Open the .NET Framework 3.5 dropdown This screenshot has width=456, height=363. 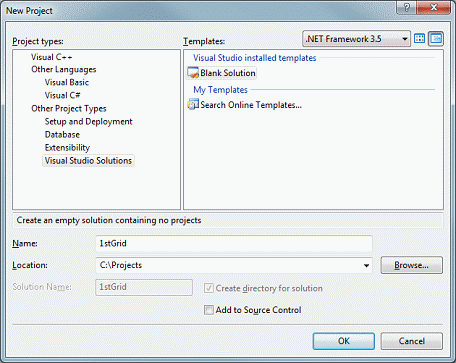click(356, 39)
